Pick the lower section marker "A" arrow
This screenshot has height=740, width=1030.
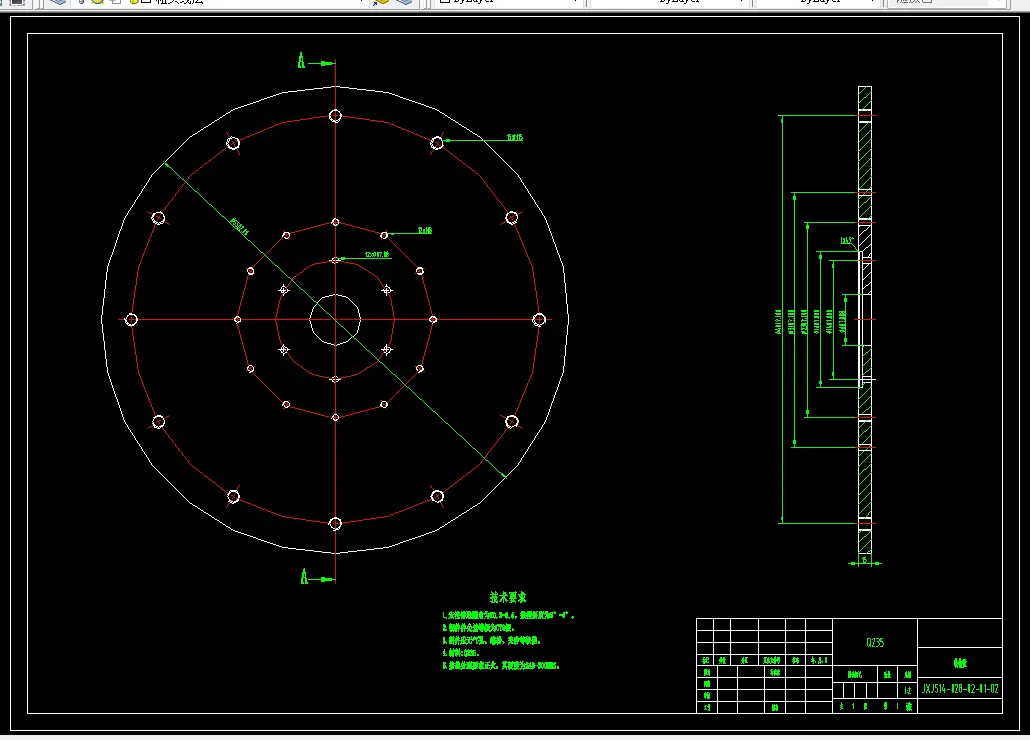pos(317,577)
